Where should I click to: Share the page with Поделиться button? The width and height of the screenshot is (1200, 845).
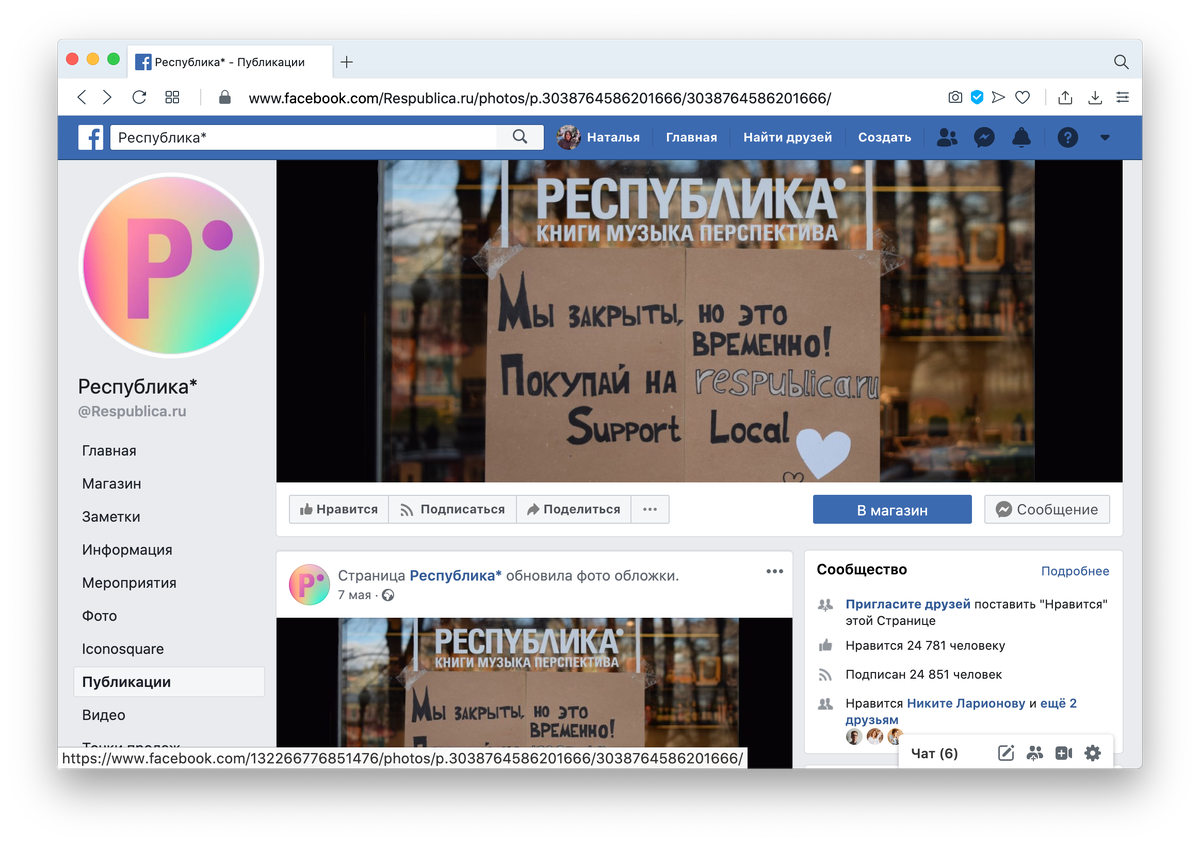tap(574, 509)
